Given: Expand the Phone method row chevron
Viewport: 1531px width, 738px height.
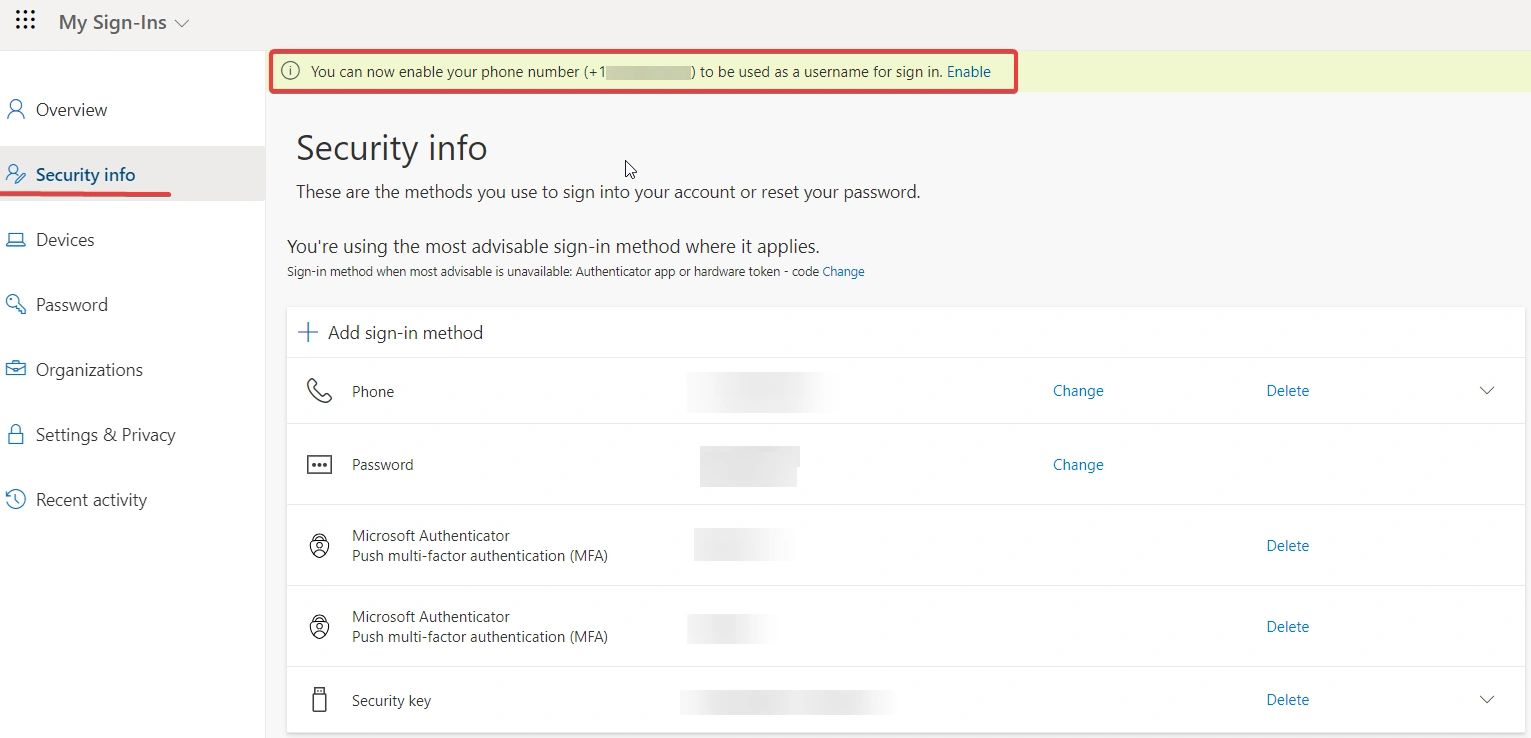Looking at the screenshot, I should pos(1487,390).
